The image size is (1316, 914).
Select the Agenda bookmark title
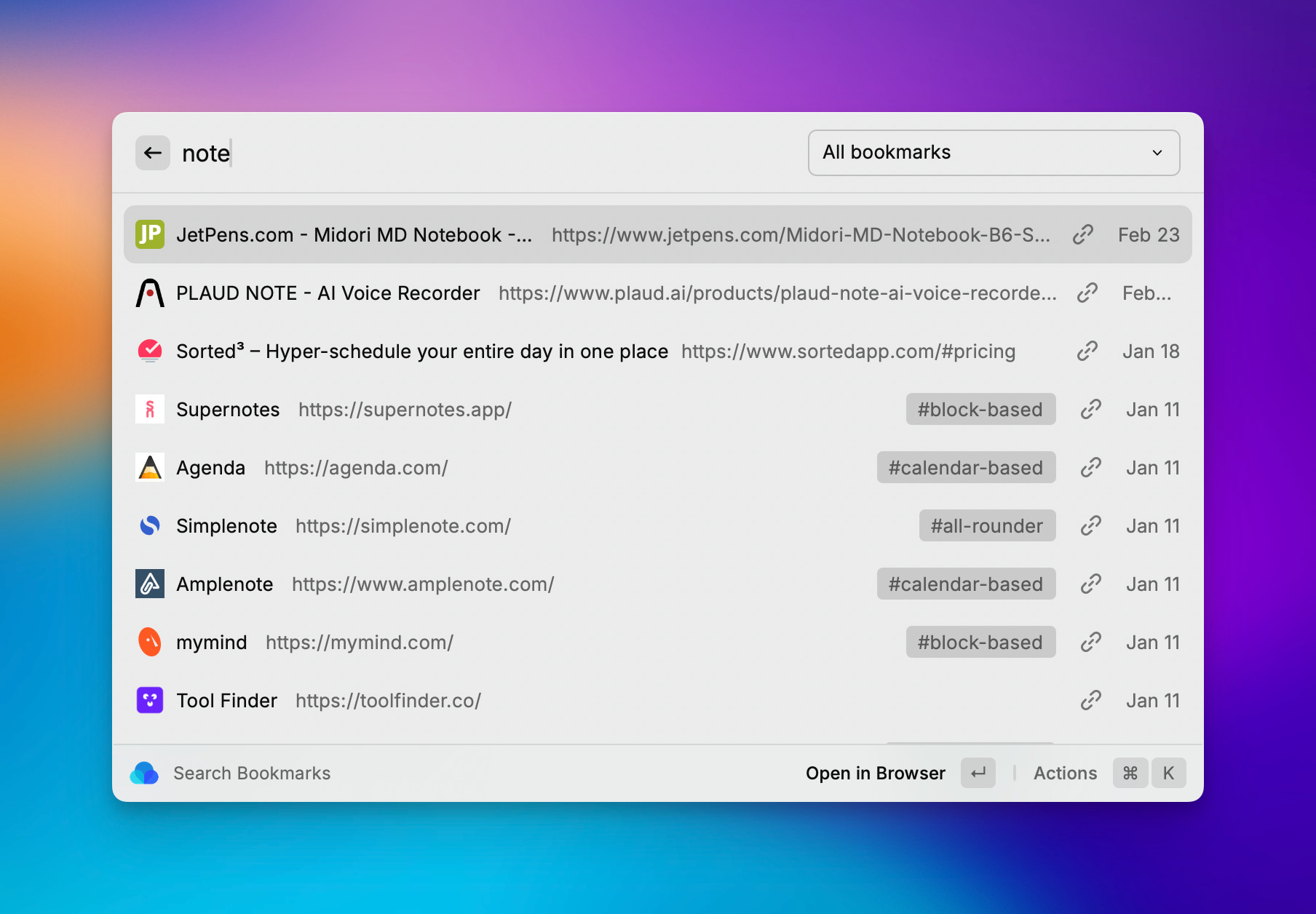pyautogui.click(x=211, y=467)
